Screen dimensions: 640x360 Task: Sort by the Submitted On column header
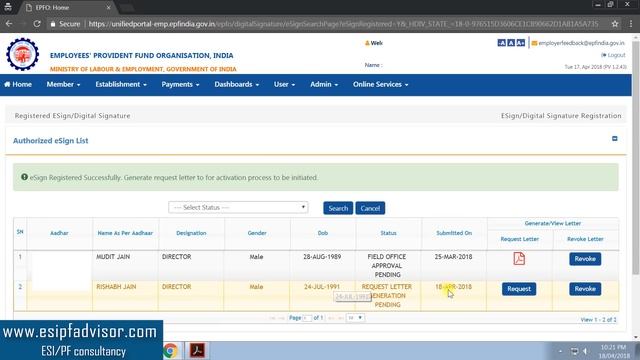pos(454,233)
